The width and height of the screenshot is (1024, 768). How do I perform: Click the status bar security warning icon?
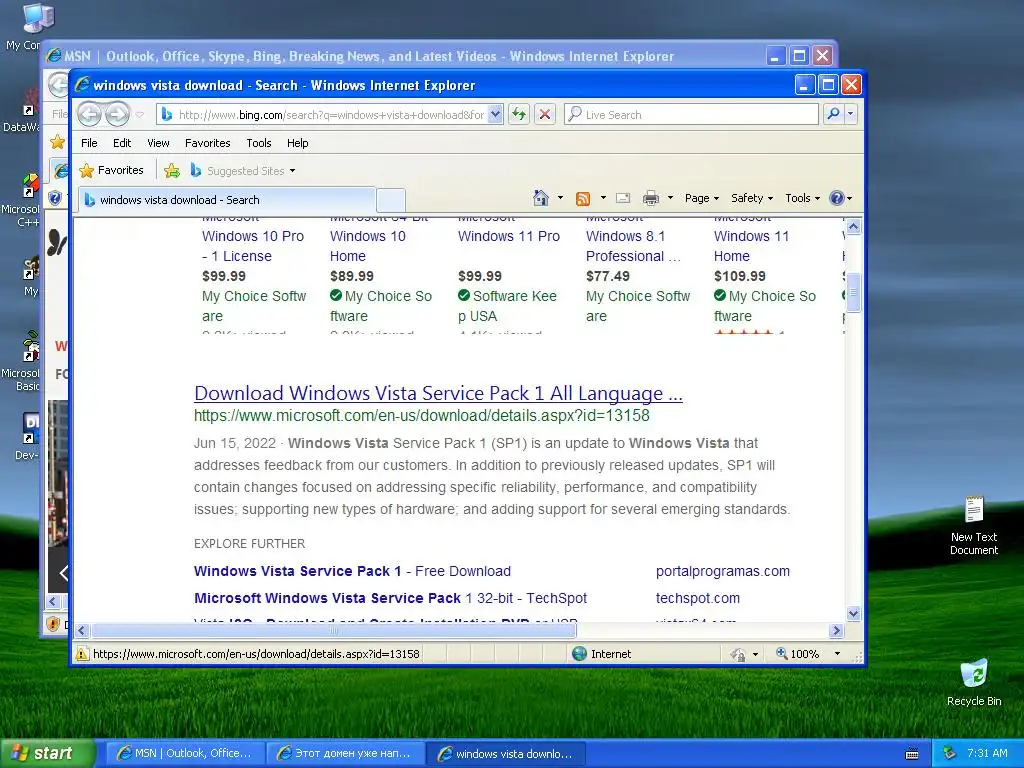pos(82,654)
